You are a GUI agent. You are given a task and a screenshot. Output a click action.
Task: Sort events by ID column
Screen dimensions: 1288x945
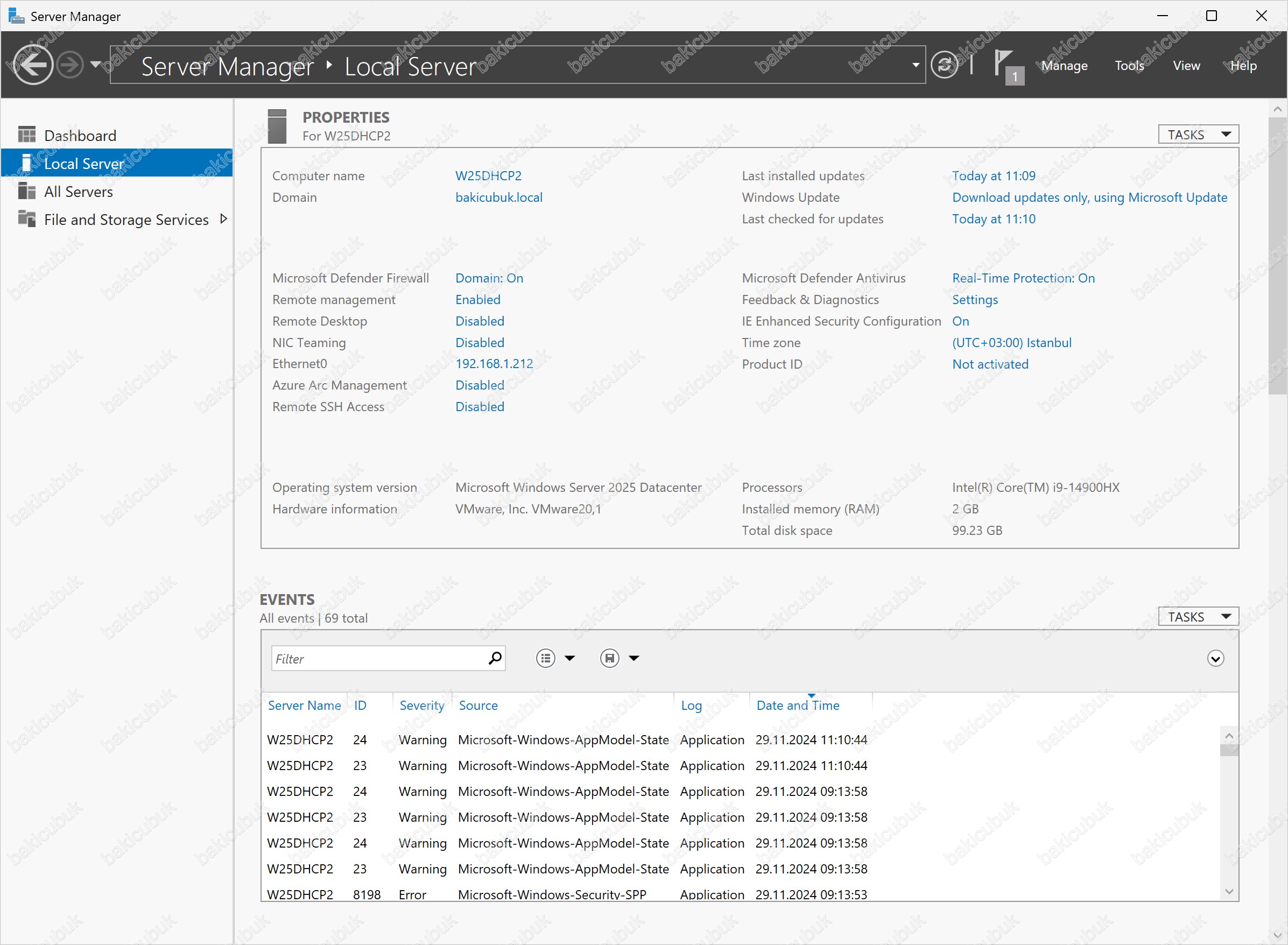360,706
